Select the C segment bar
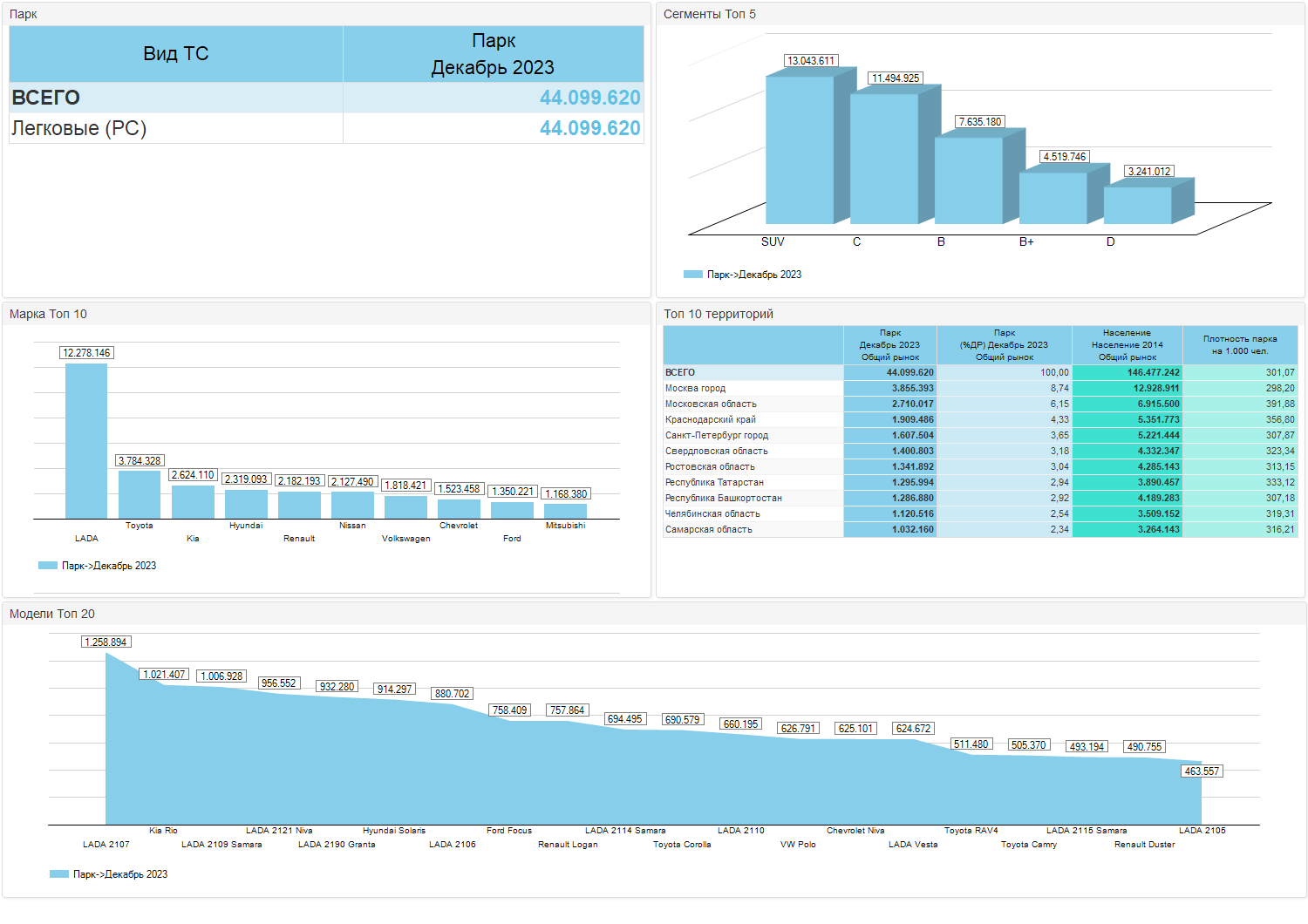 [884, 159]
